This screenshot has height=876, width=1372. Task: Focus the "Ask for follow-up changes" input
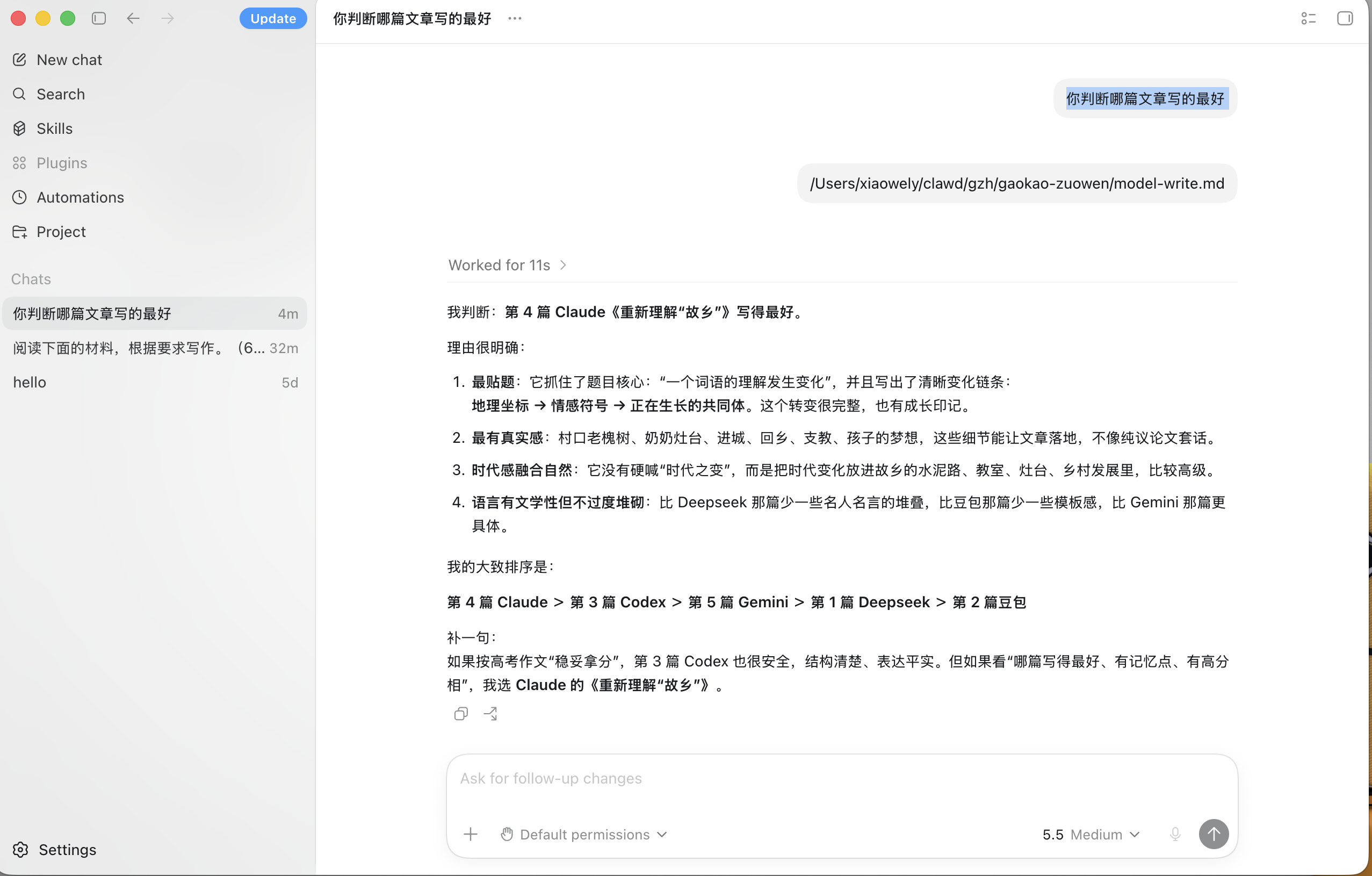coord(842,779)
